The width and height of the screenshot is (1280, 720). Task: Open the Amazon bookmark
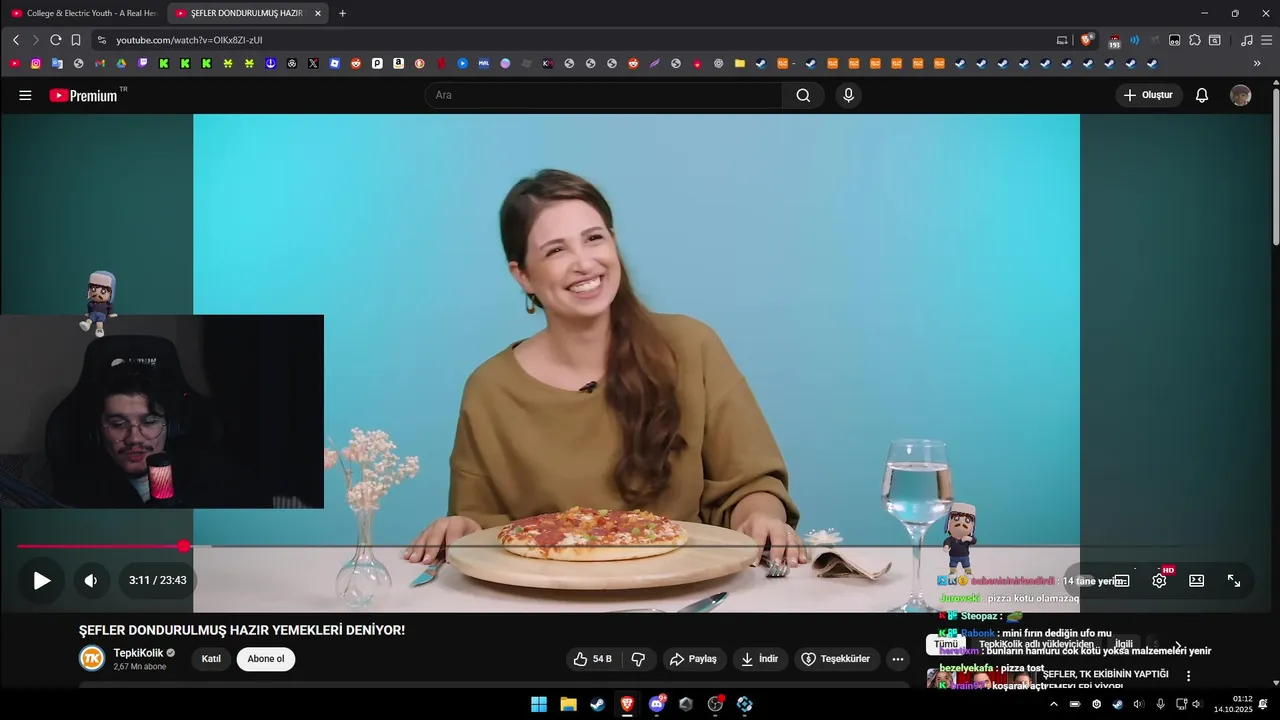(398, 63)
